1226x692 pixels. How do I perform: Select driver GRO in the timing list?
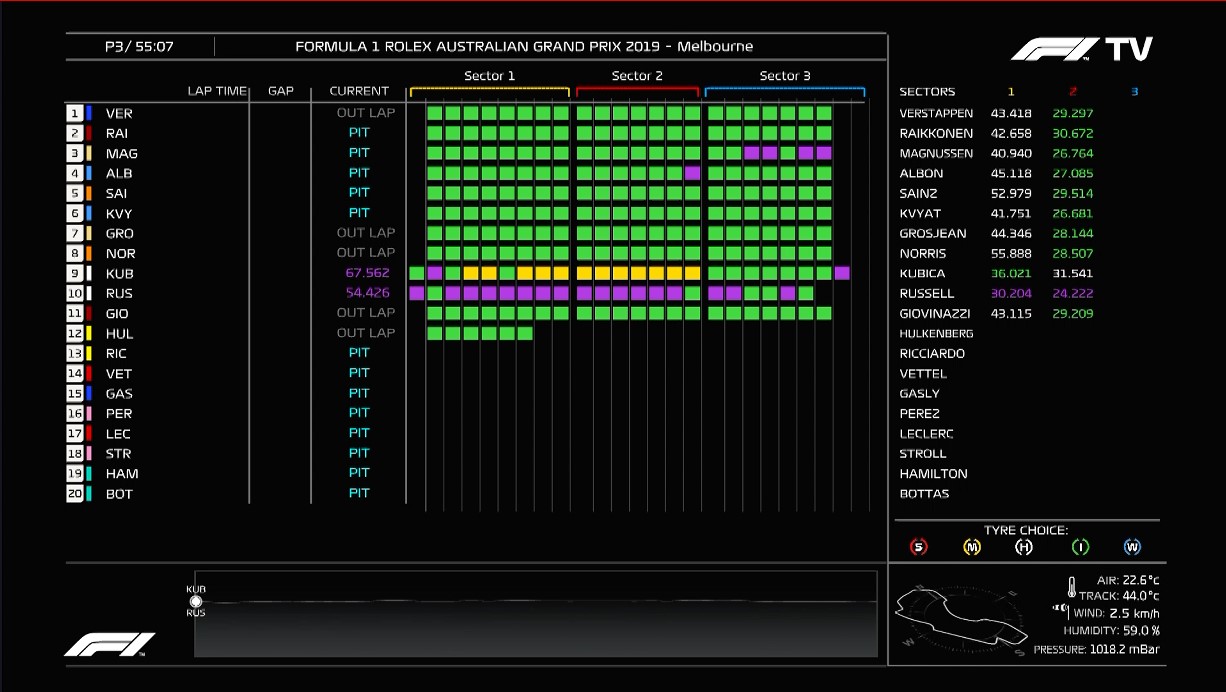(x=119, y=234)
